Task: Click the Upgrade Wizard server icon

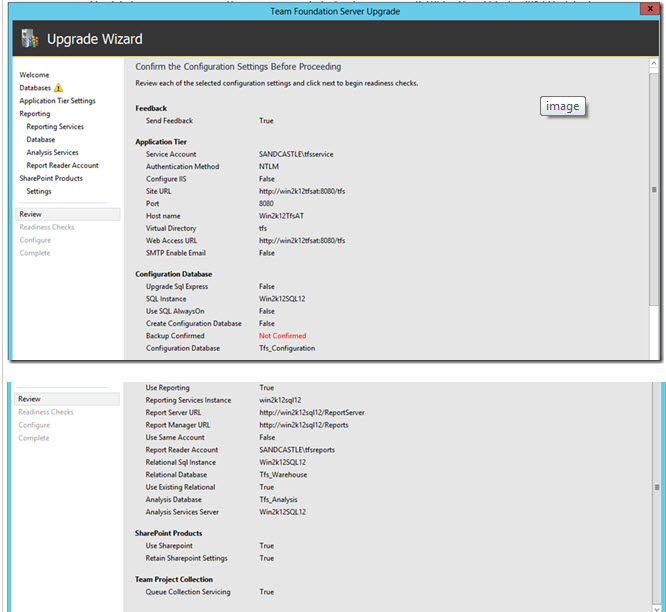Action: point(29,39)
